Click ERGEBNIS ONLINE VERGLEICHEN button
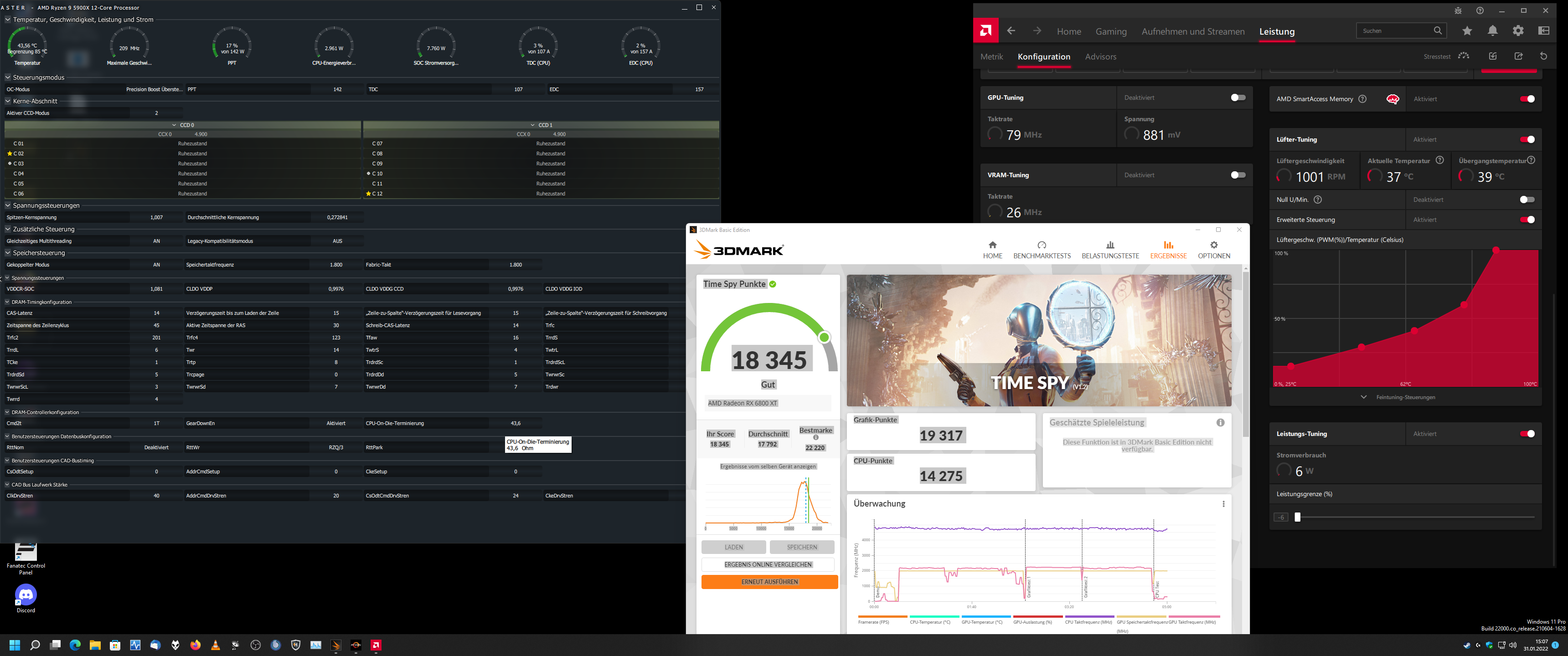 768,565
